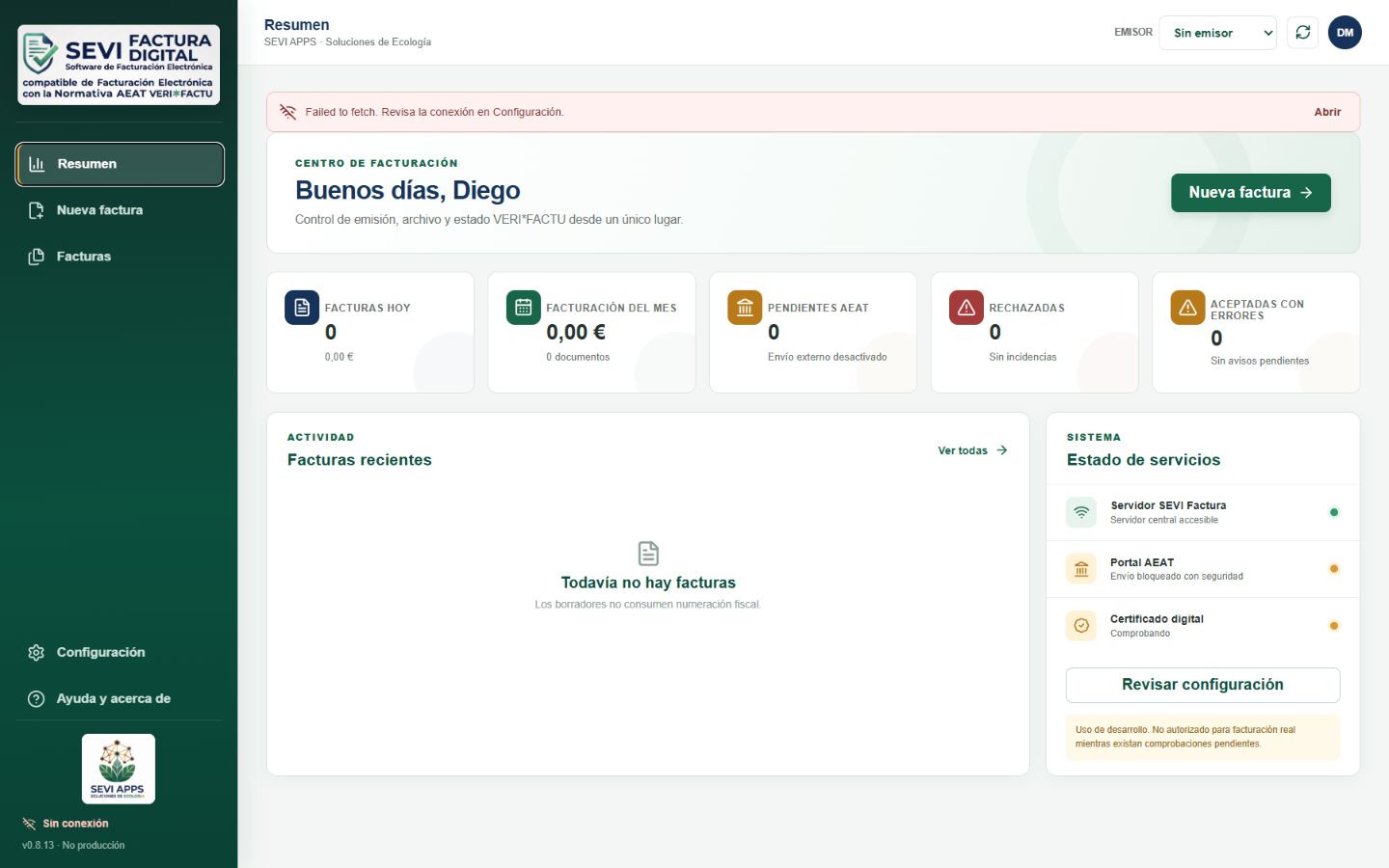Click the Comprobando status text
The image size is (1389, 868).
[x=1139, y=634]
